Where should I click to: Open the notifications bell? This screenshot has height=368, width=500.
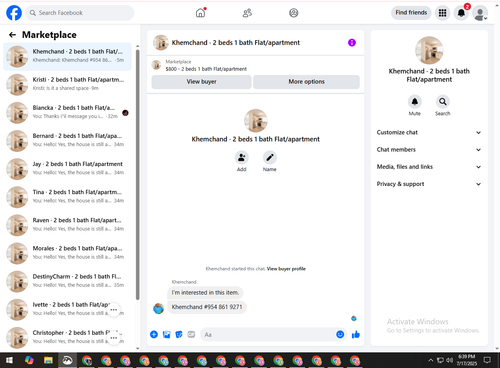(461, 13)
